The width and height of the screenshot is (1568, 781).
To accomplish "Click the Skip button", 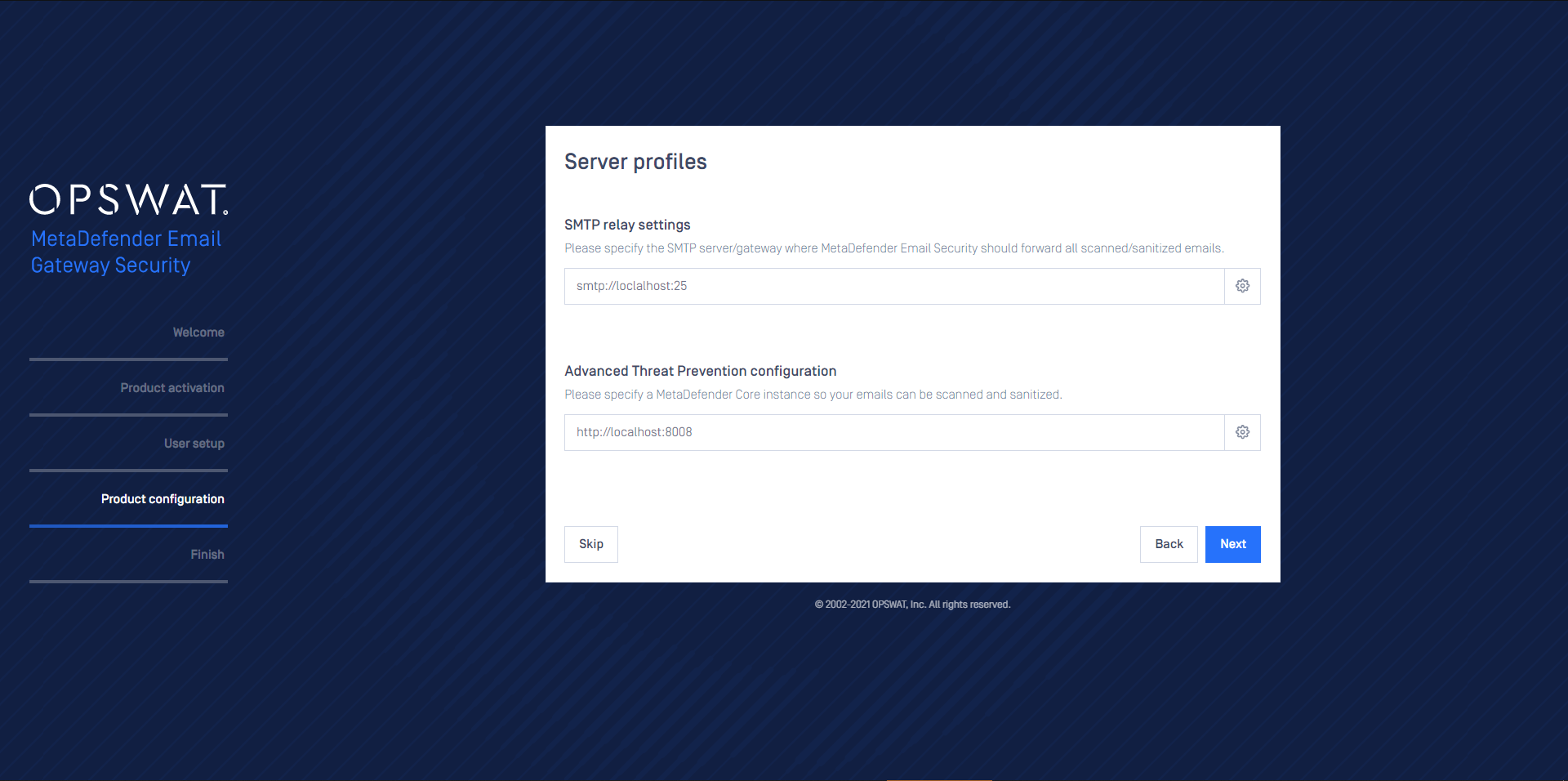I will click(591, 544).
